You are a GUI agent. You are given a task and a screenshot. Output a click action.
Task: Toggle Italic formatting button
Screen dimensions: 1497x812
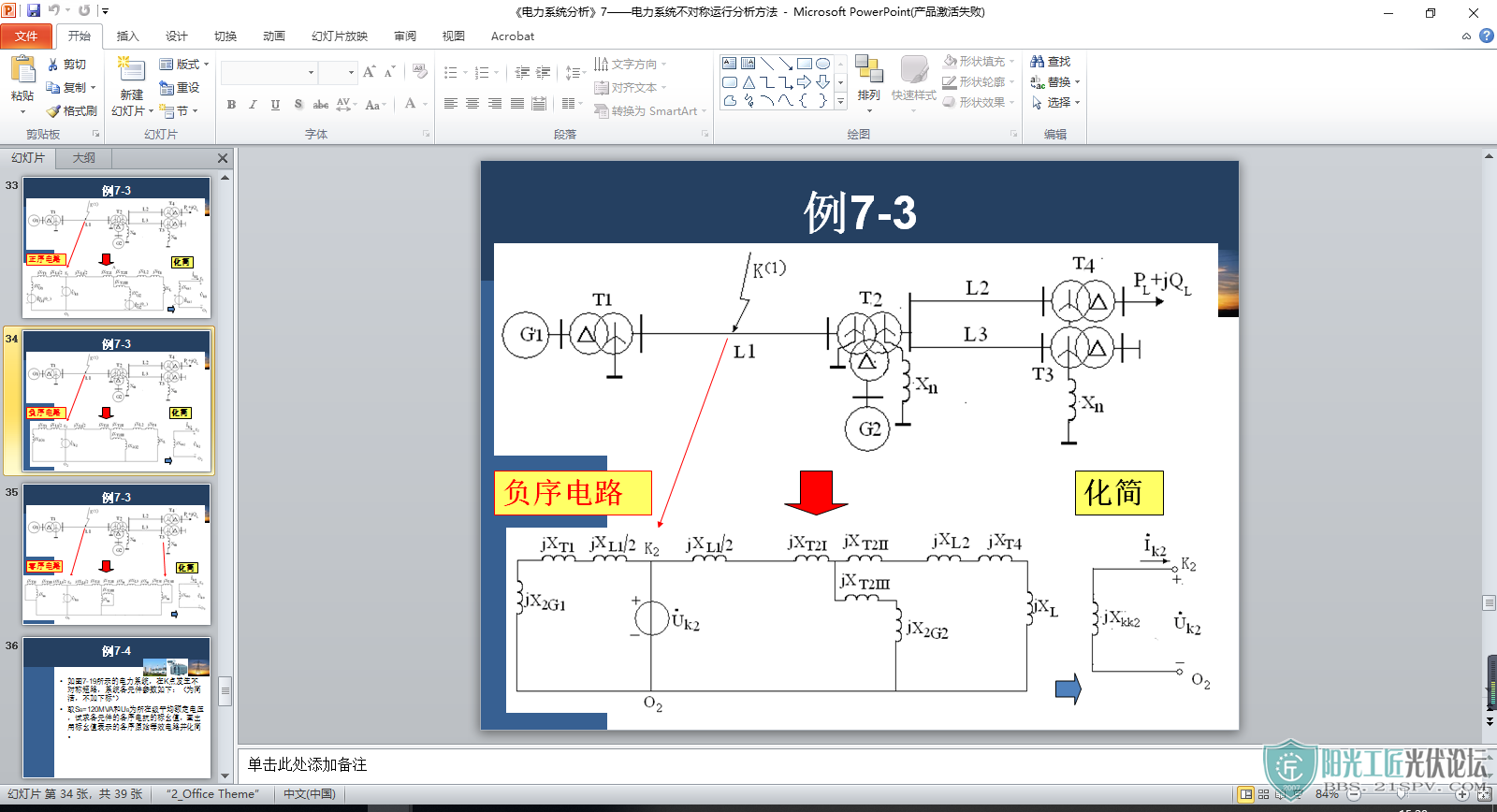point(253,105)
